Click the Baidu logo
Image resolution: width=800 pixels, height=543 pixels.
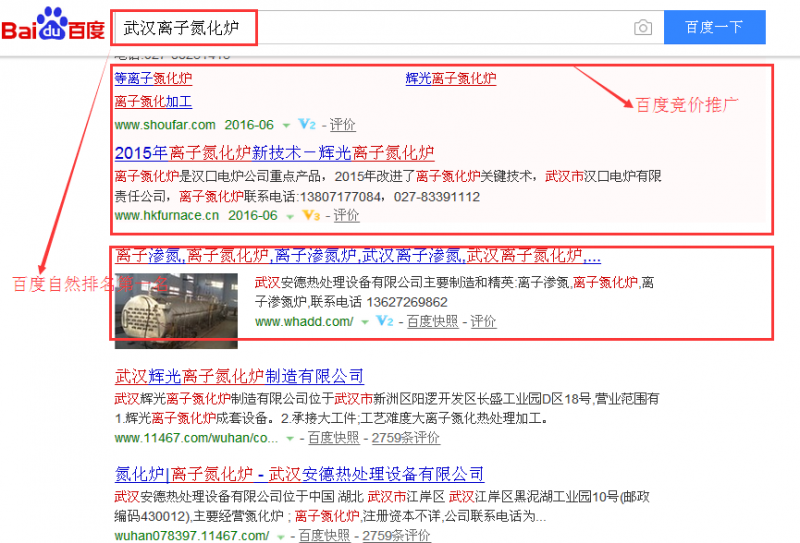click(52, 25)
